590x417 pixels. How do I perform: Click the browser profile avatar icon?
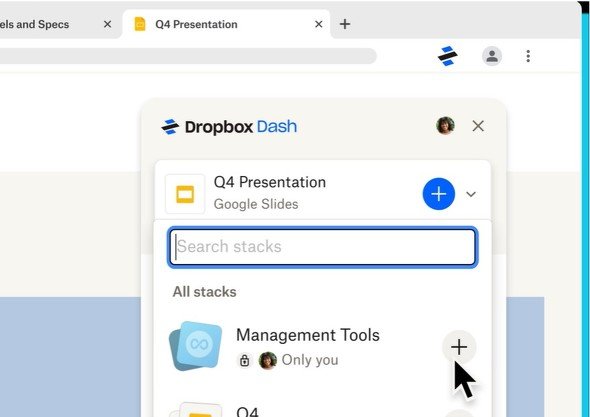[x=492, y=56]
